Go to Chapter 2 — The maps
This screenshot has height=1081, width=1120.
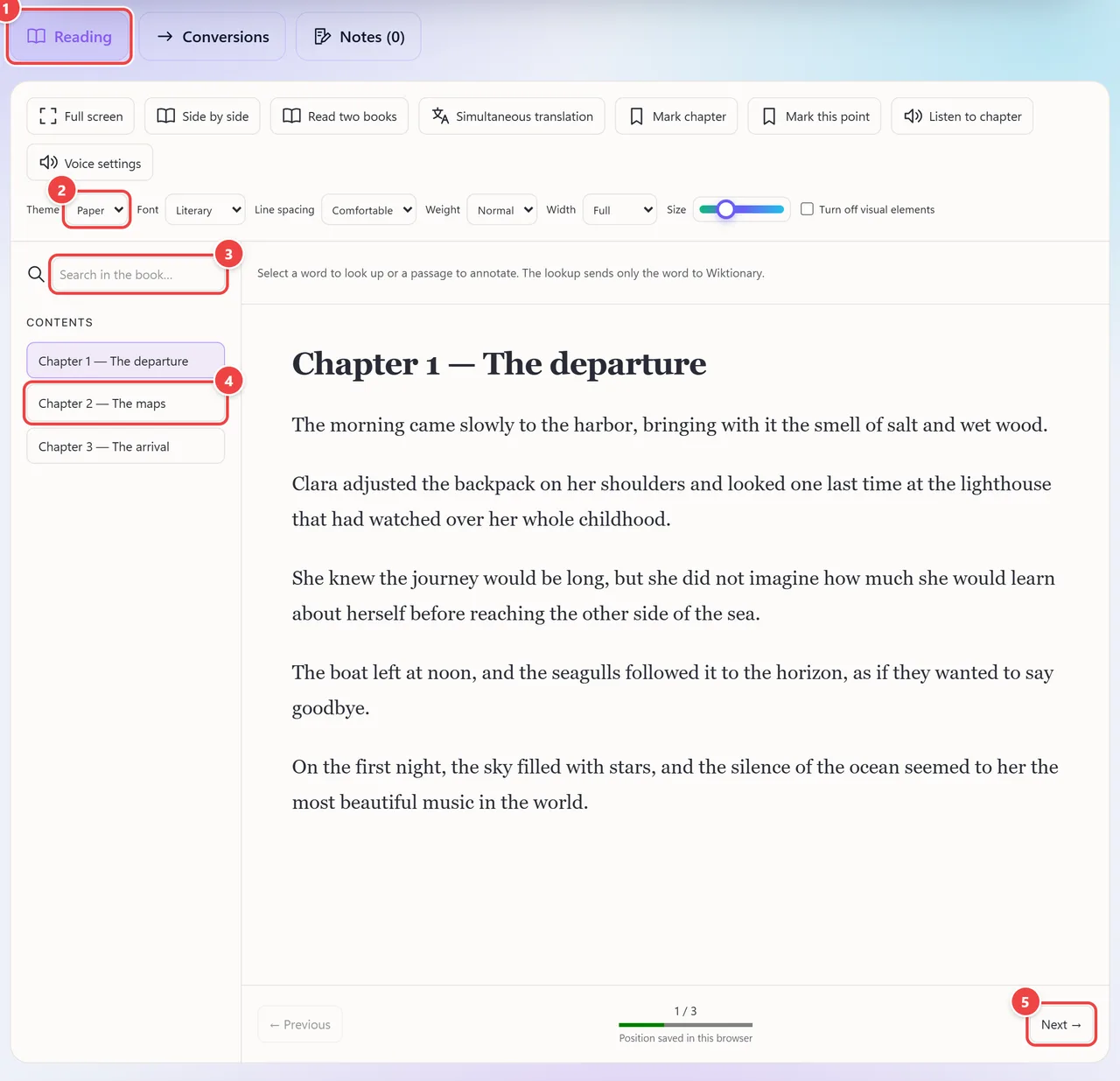point(126,404)
